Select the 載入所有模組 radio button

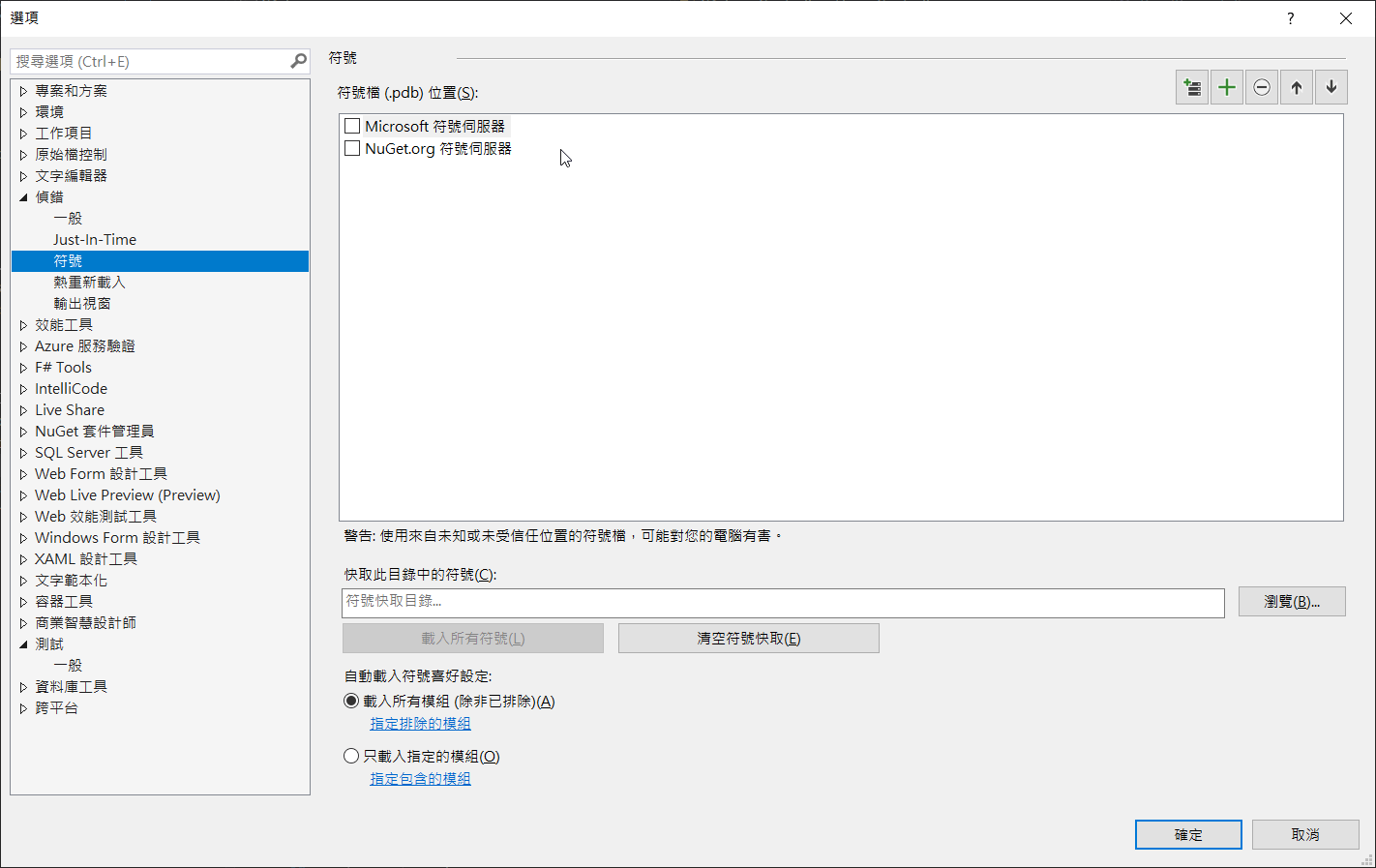pyautogui.click(x=351, y=701)
